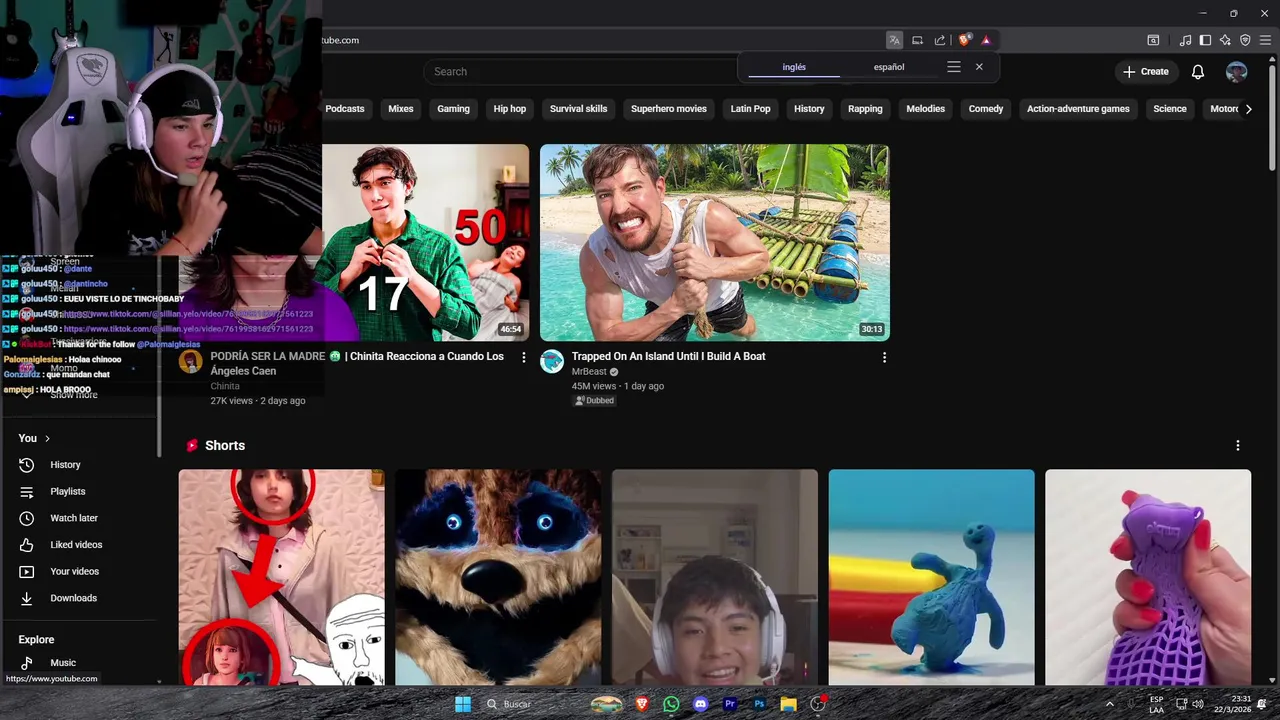Open the Brave tab search icon
Image resolution: width=1280 pixels, height=720 pixels.
(1153, 40)
